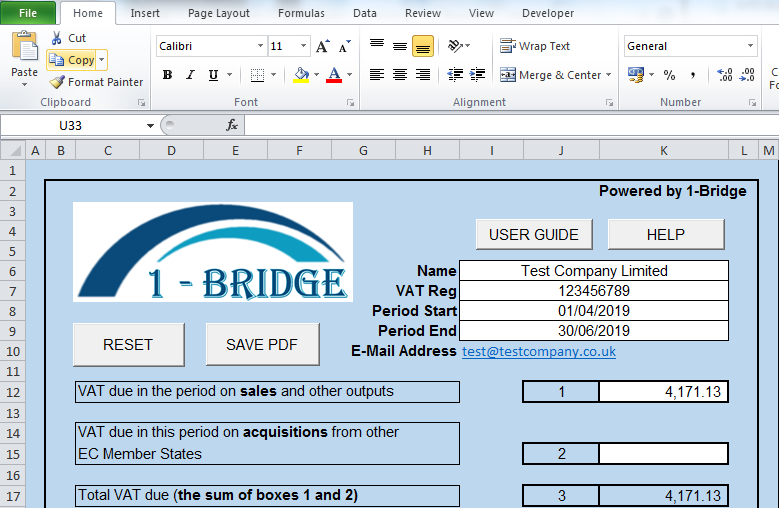Click the yellow Fill Color swatch

click(x=301, y=75)
